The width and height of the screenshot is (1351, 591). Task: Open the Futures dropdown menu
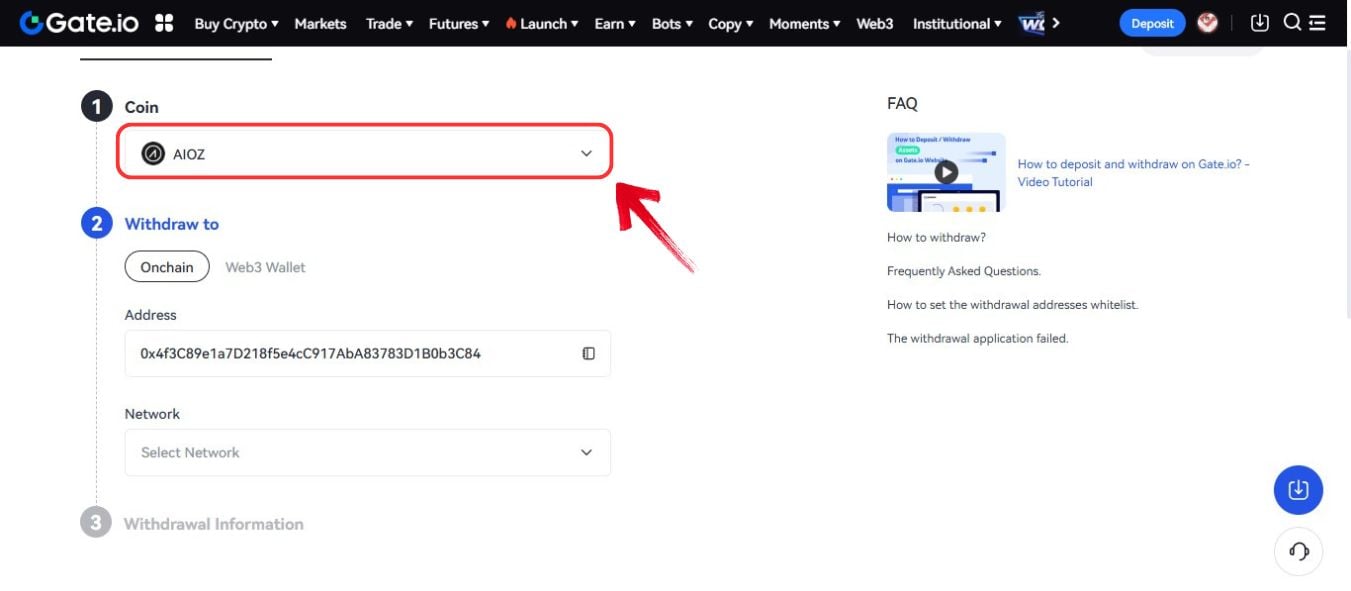coord(459,23)
